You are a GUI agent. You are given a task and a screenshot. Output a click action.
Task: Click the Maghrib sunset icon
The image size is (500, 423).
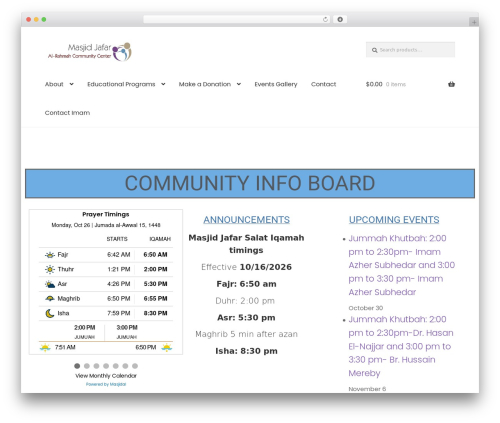(50, 298)
